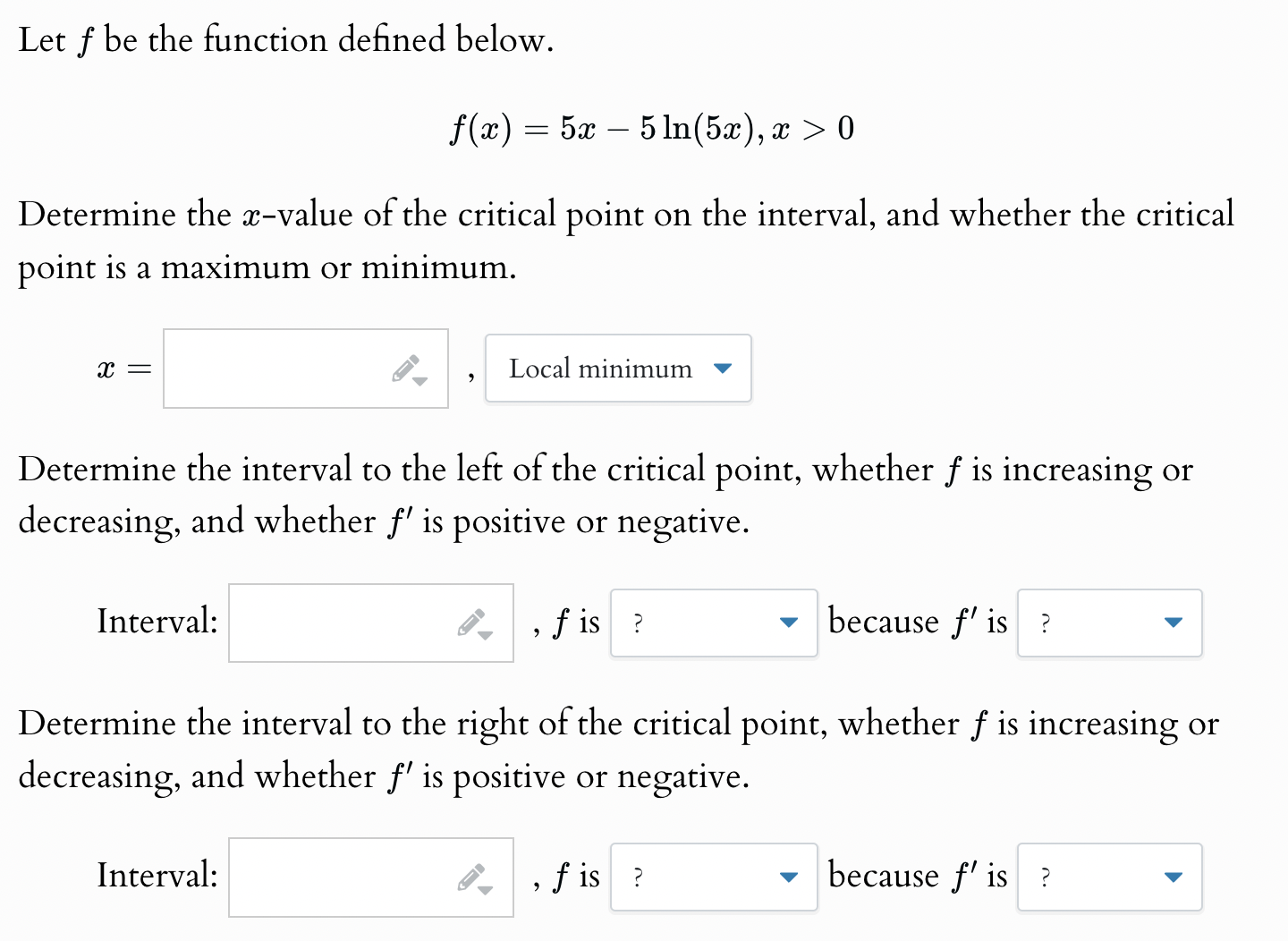Open the second 'because f' is' dropdown

point(1109,877)
